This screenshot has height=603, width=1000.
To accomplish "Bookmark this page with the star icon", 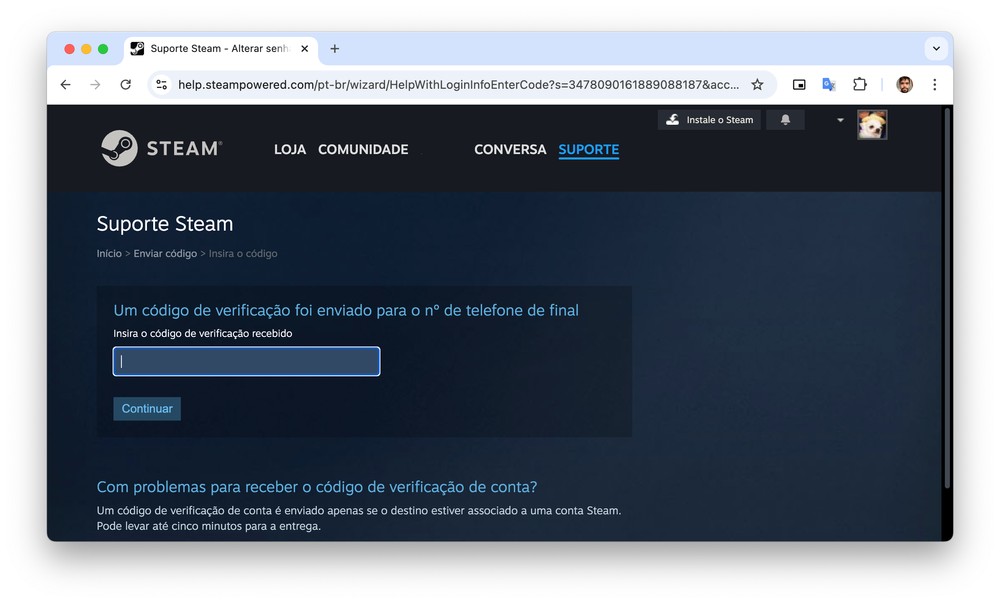I will (x=757, y=85).
